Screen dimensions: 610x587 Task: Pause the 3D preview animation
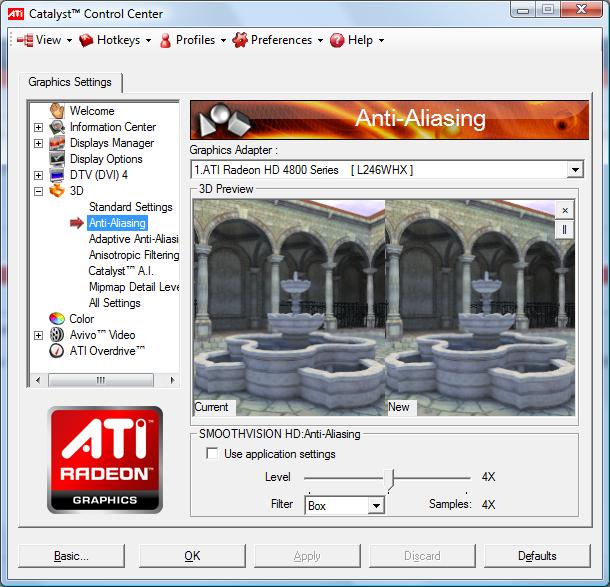click(564, 230)
